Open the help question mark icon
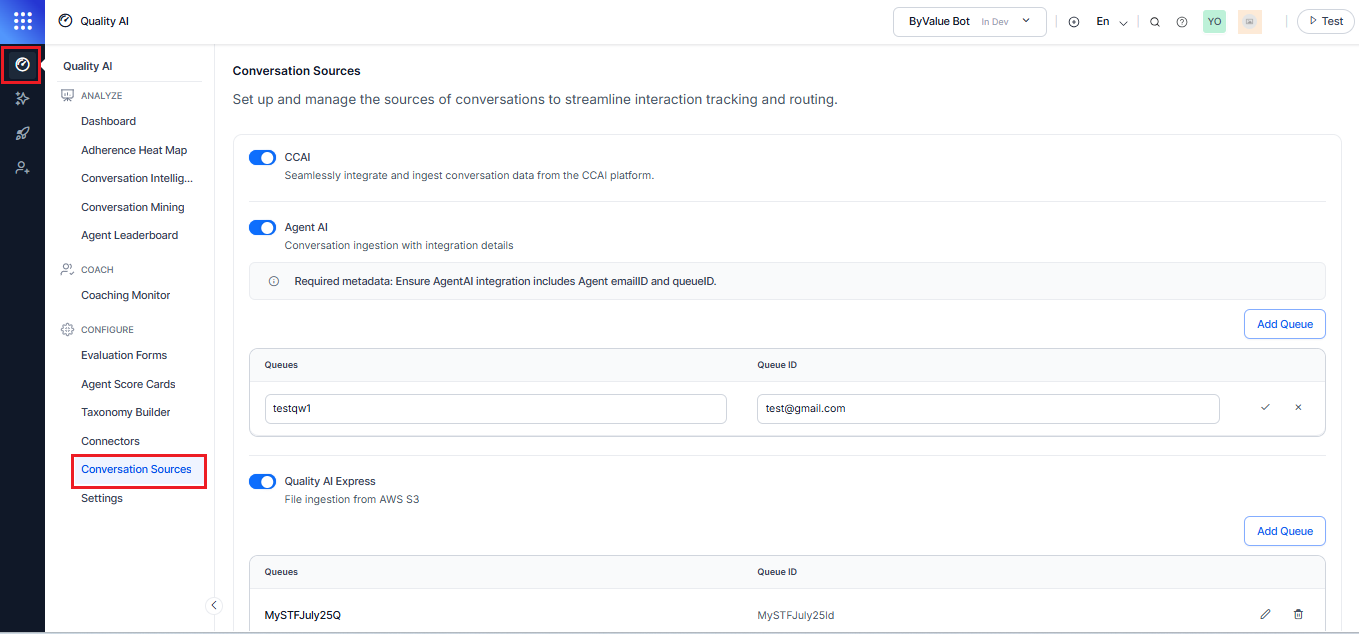This screenshot has height=634, width=1359. pyautogui.click(x=1182, y=22)
